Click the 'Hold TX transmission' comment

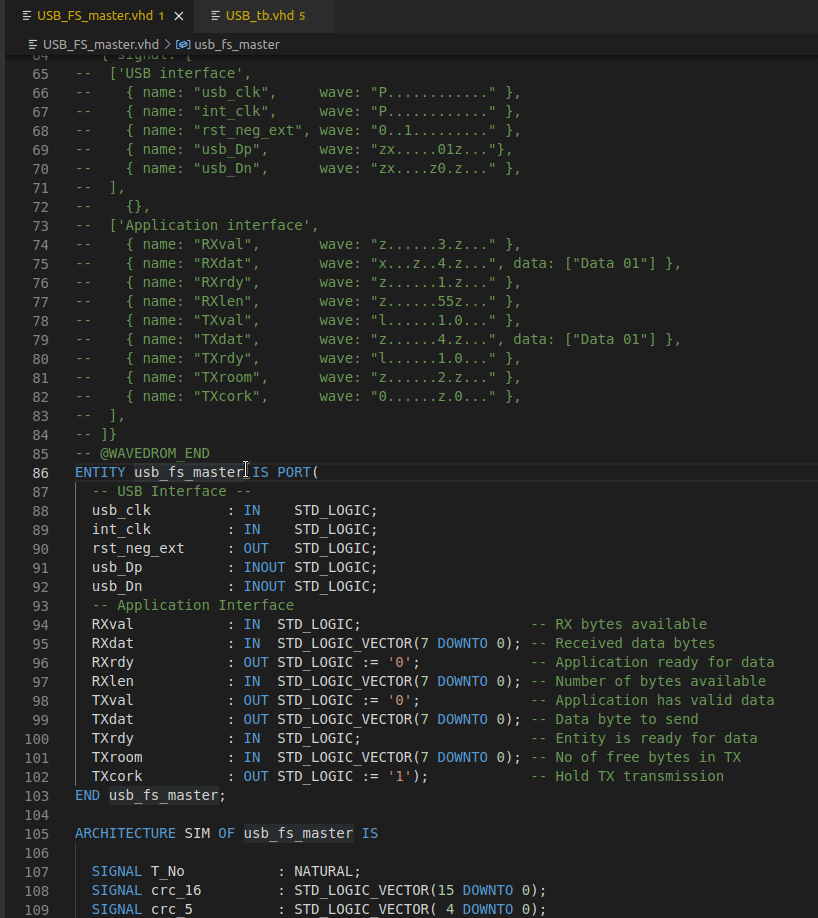(639, 776)
